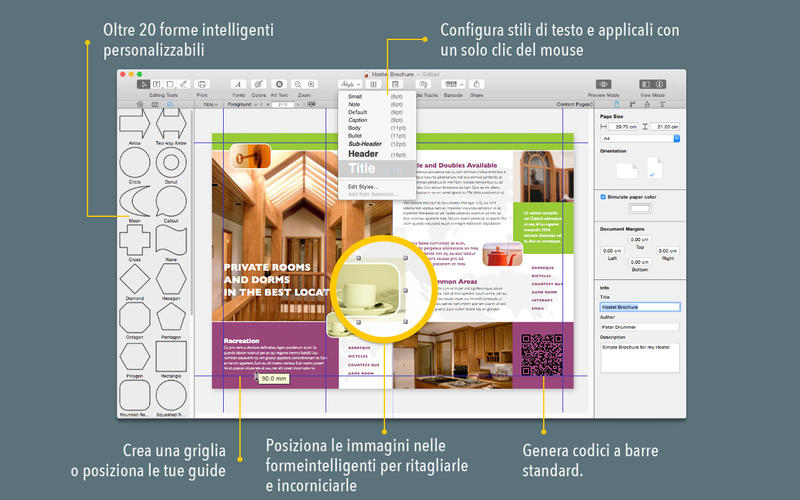
Task: Choose portrait page orientation
Action: (x=655, y=168)
